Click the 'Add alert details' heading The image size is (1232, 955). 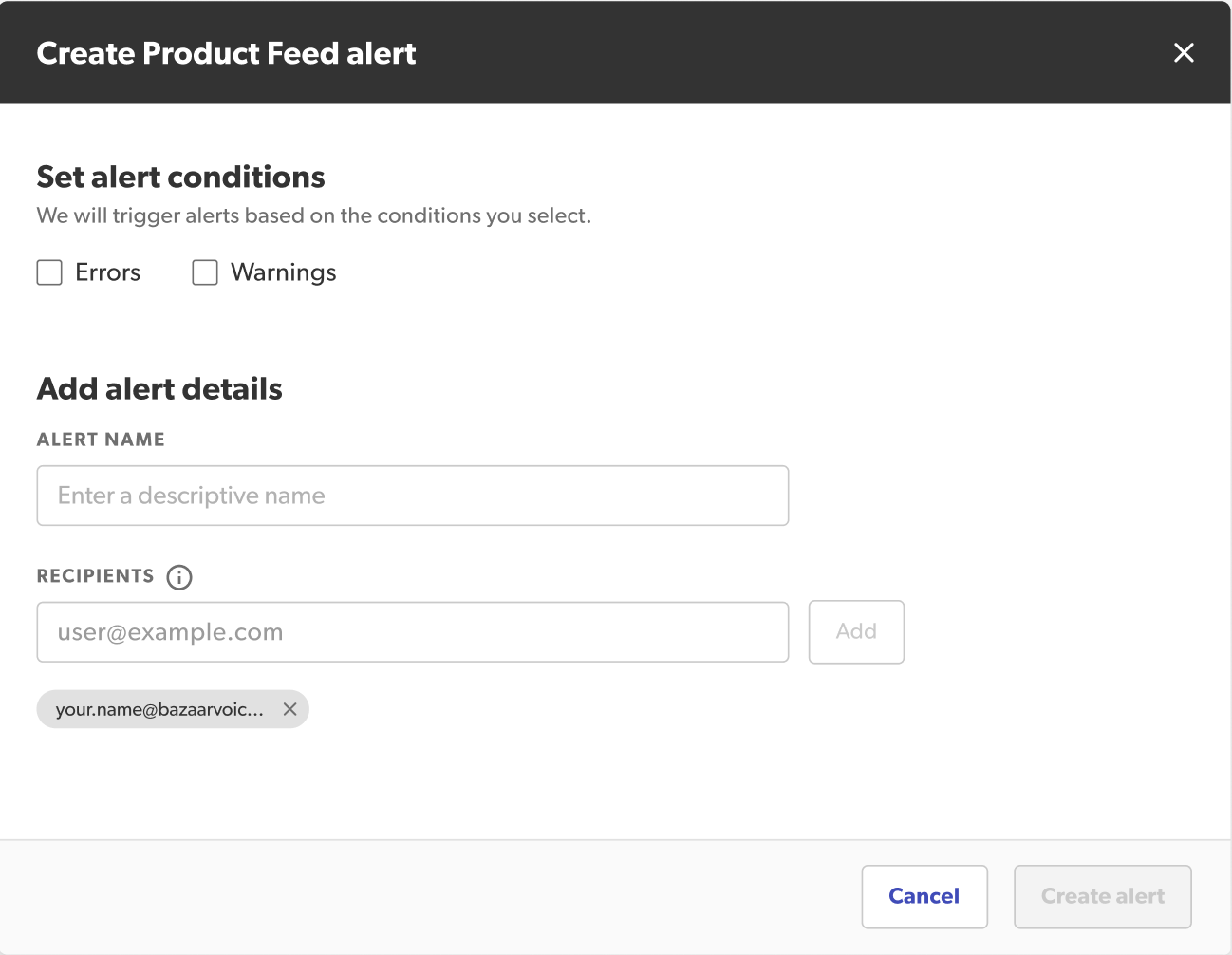159,388
